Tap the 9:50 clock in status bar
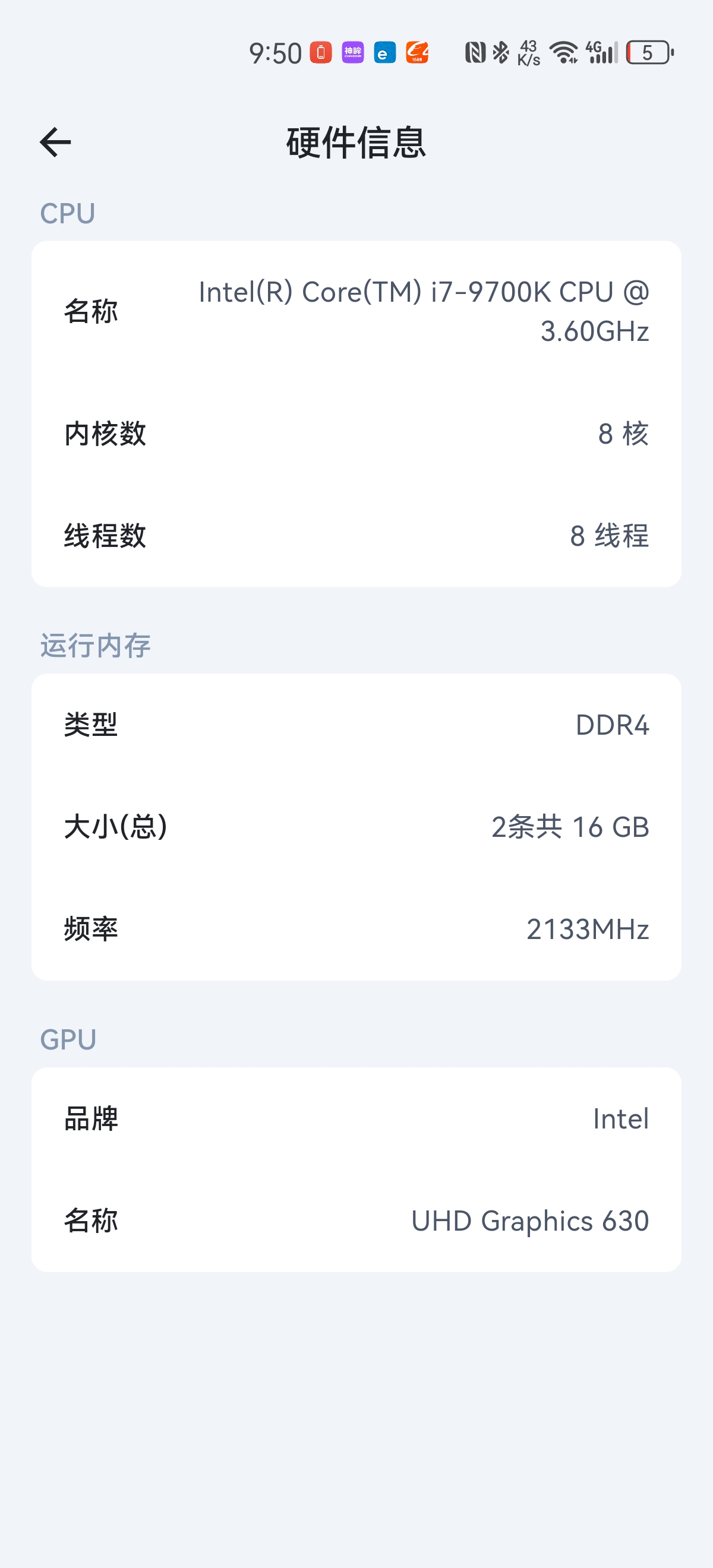Image resolution: width=713 pixels, height=1568 pixels. 275,53
